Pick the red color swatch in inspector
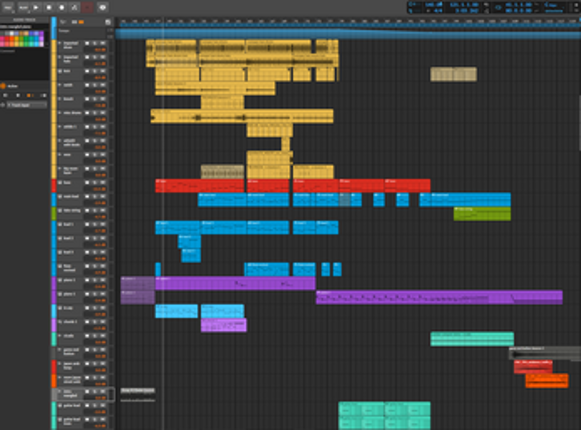This screenshot has height=430, width=581. [7, 39]
